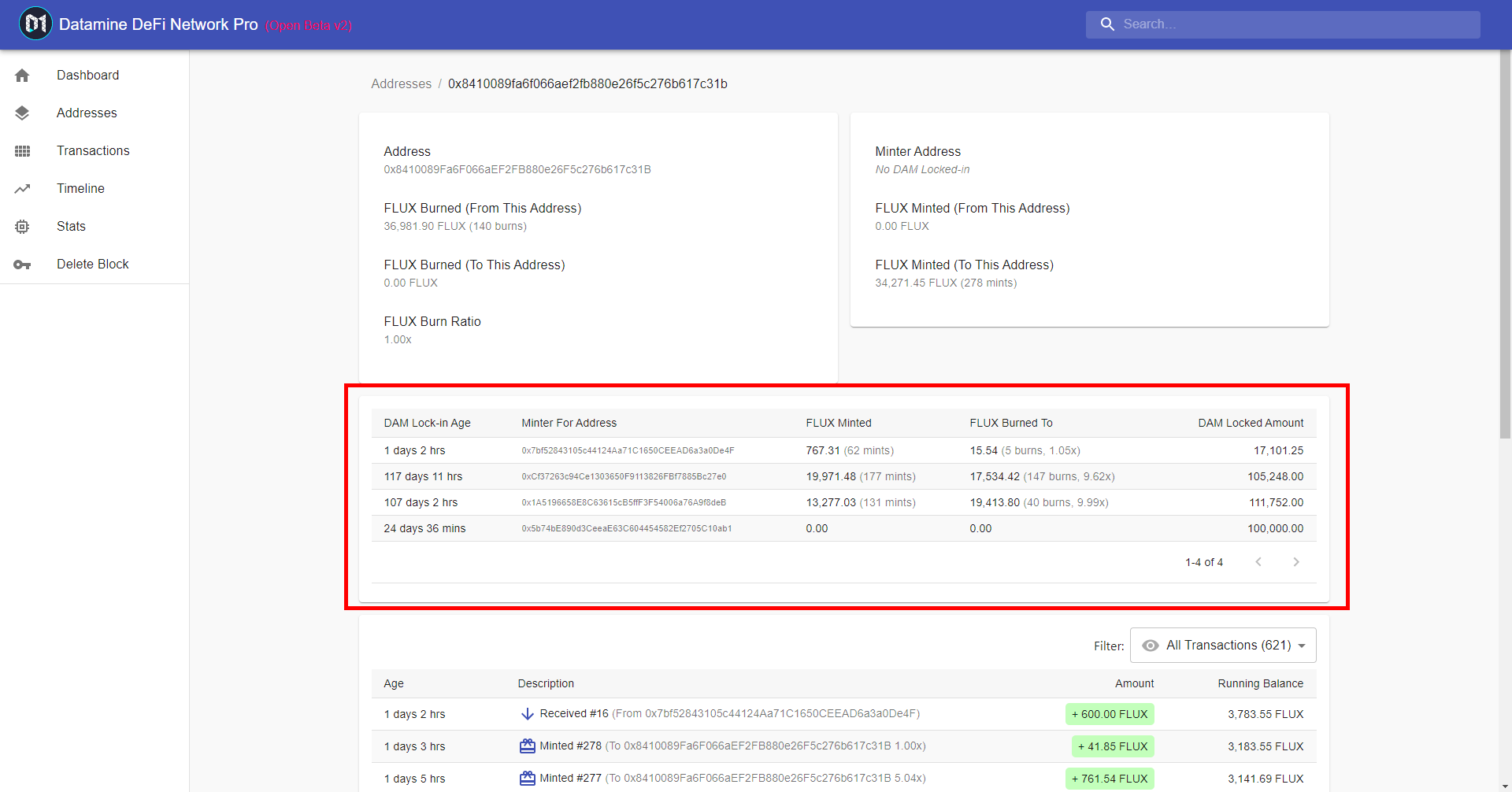Image resolution: width=1512 pixels, height=792 pixels.
Task: Click the 13,277.03 (131 mints) value
Action: click(x=861, y=503)
